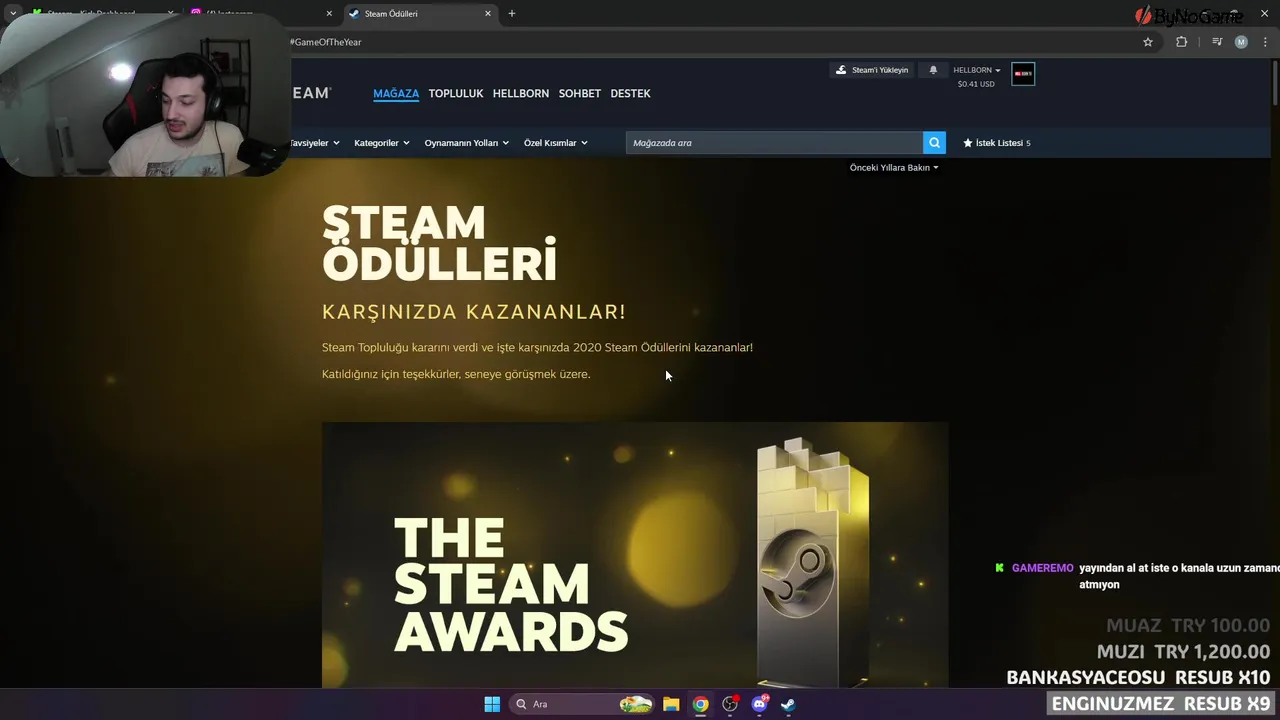Switch to the Steam Ödülleri browser tab
The width and height of the screenshot is (1280, 720).
pos(420,14)
